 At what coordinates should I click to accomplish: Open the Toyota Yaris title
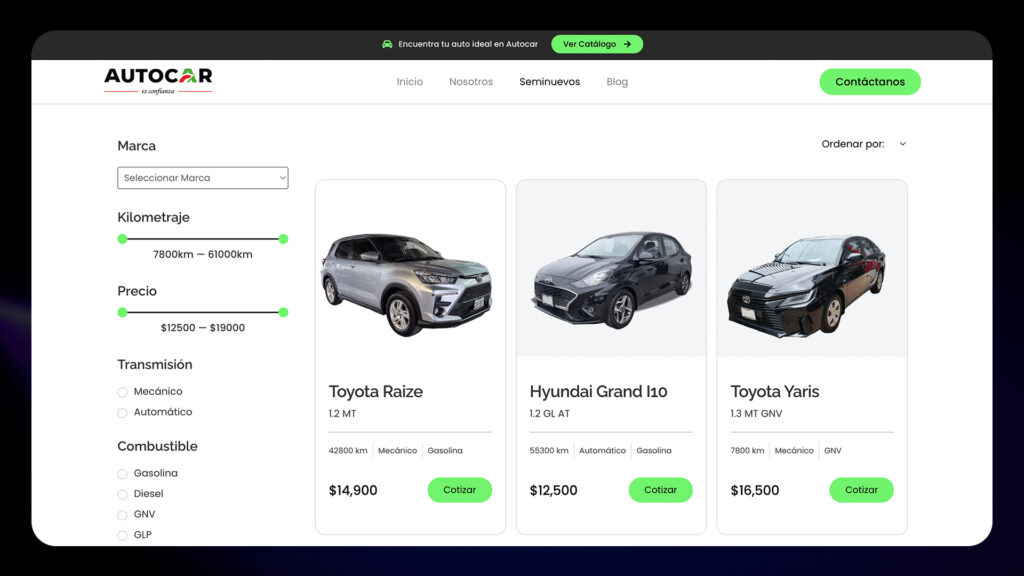click(775, 391)
